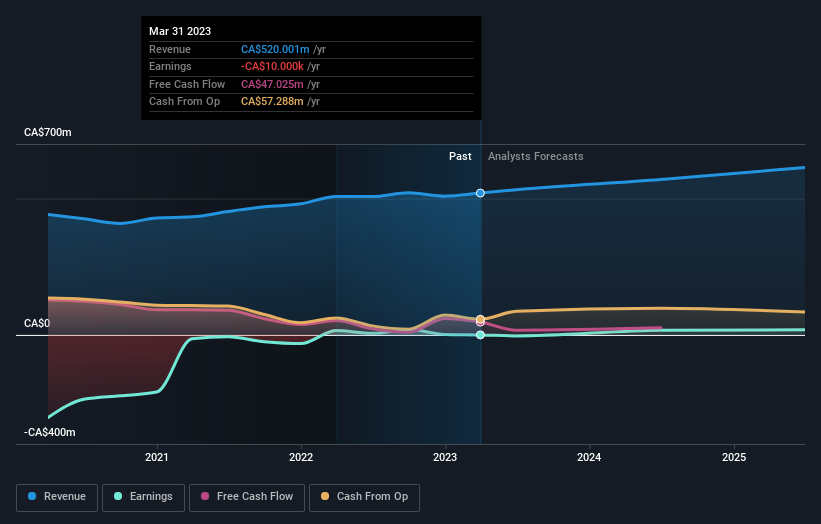
Task: Click the 2022 x-axis label
Action: pos(301,458)
